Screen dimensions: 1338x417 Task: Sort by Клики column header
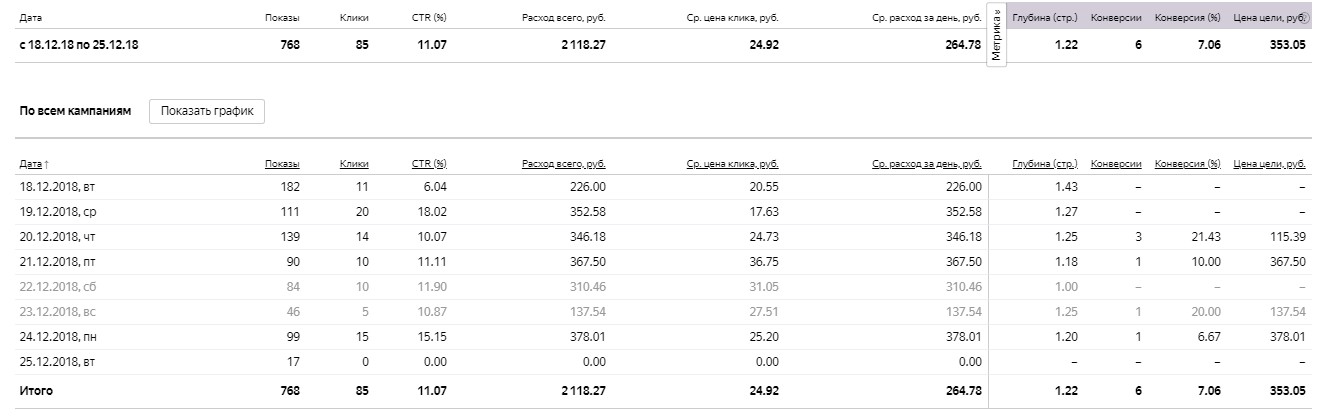(354, 163)
